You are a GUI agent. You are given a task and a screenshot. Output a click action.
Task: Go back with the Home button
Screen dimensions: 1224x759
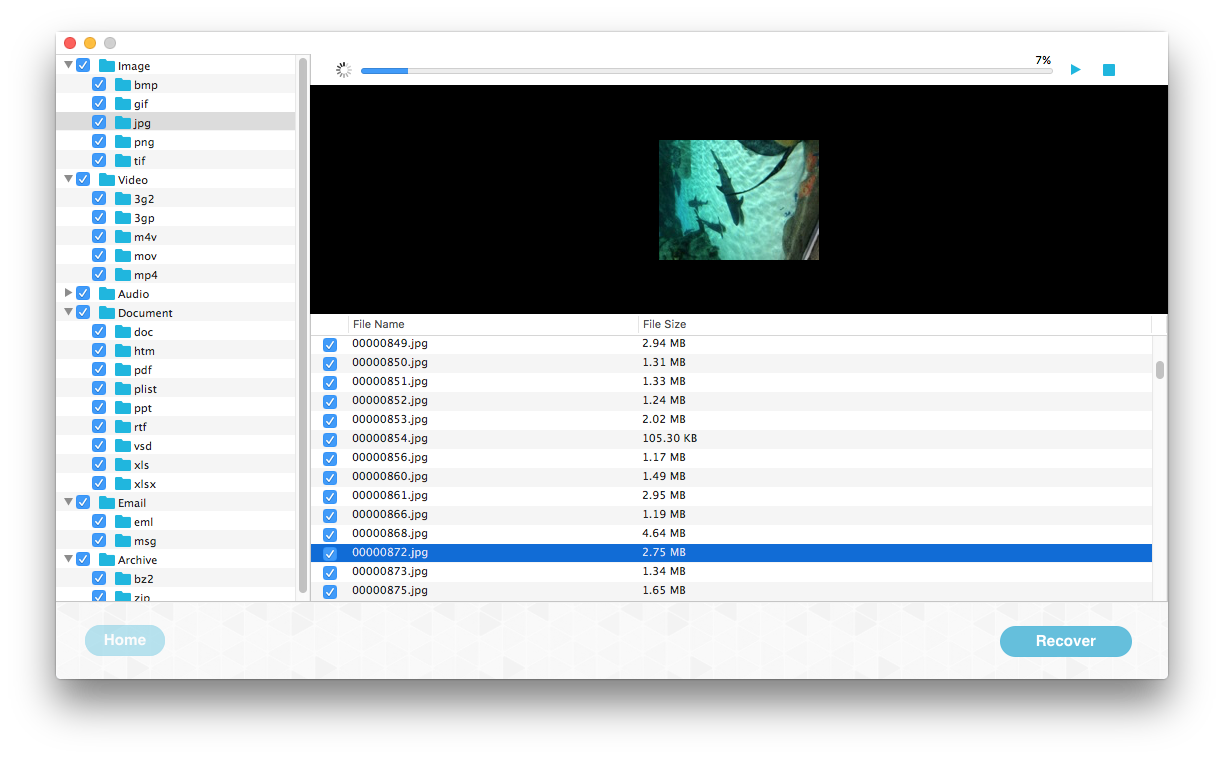[125, 641]
